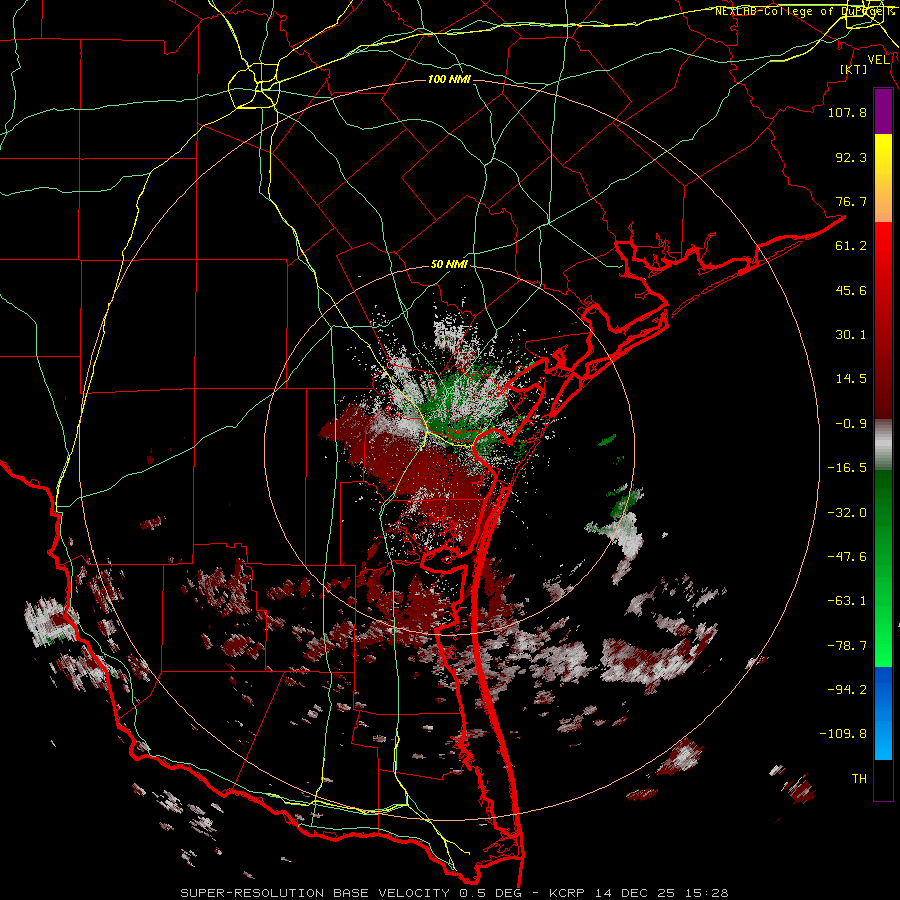
Task: Click the -109.8 velocity scale value
Action: pyautogui.click(x=843, y=734)
